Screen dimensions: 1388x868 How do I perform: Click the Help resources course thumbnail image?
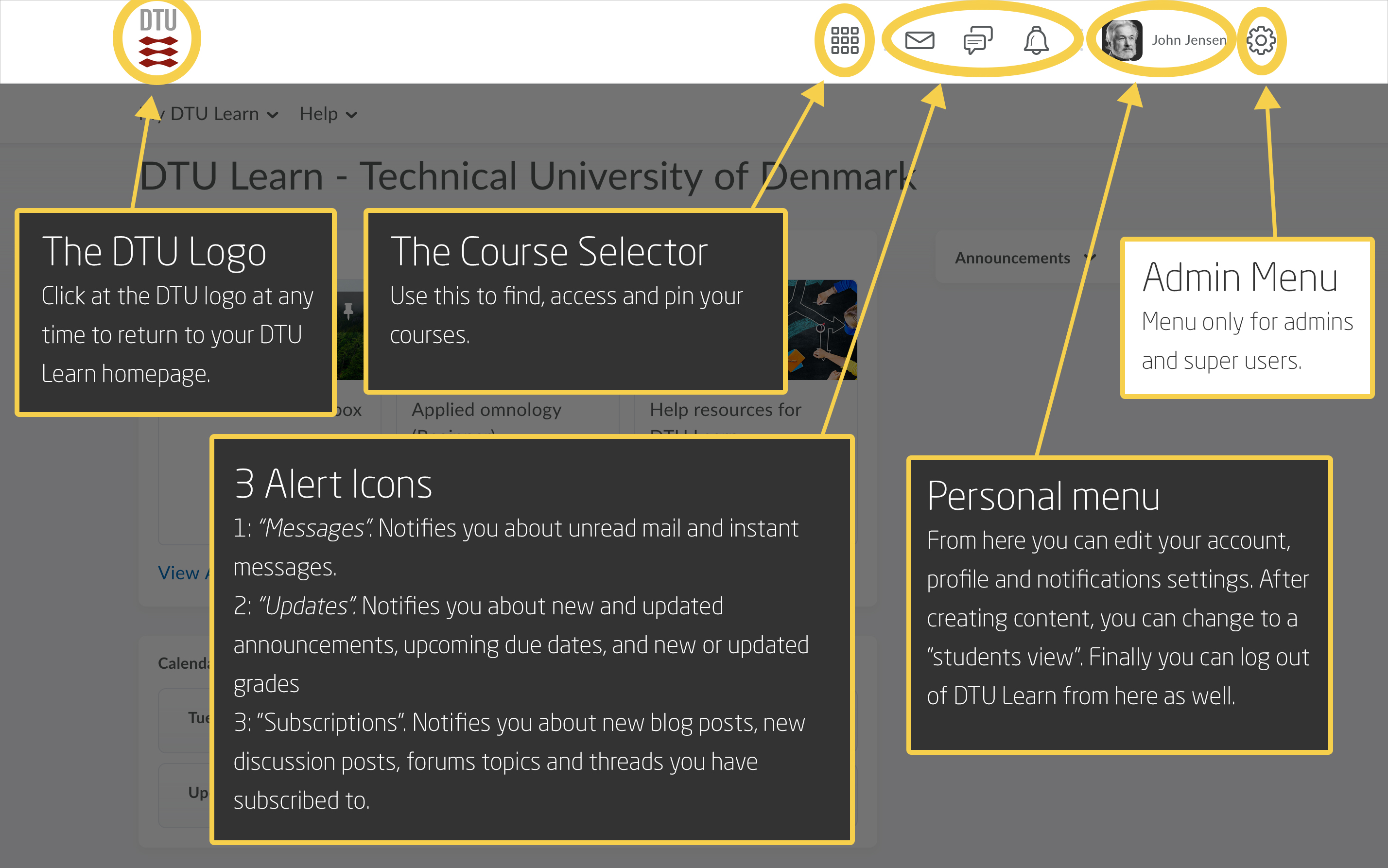(x=821, y=330)
